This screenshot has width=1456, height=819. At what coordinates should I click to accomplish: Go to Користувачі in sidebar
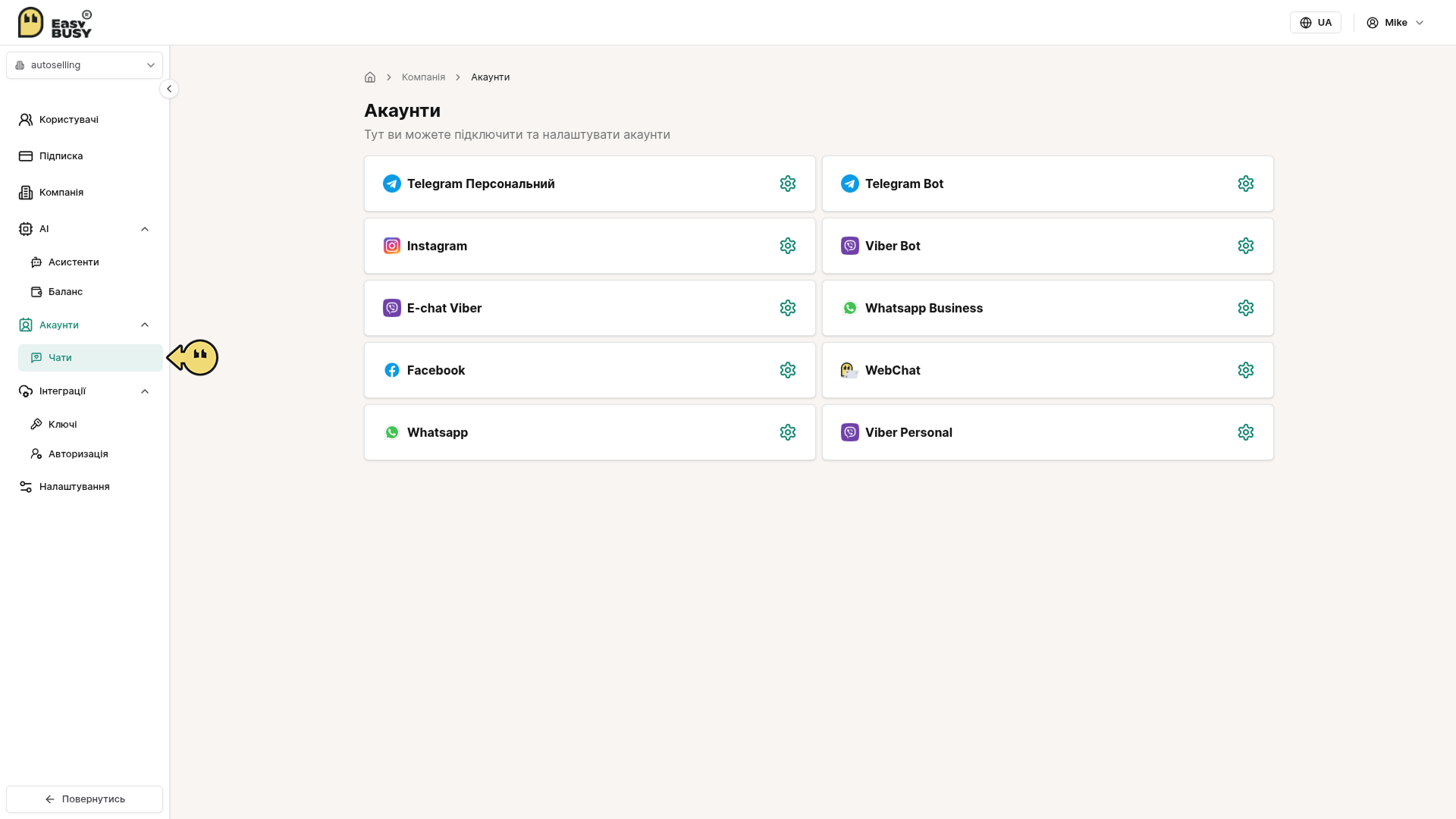[x=85, y=120]
